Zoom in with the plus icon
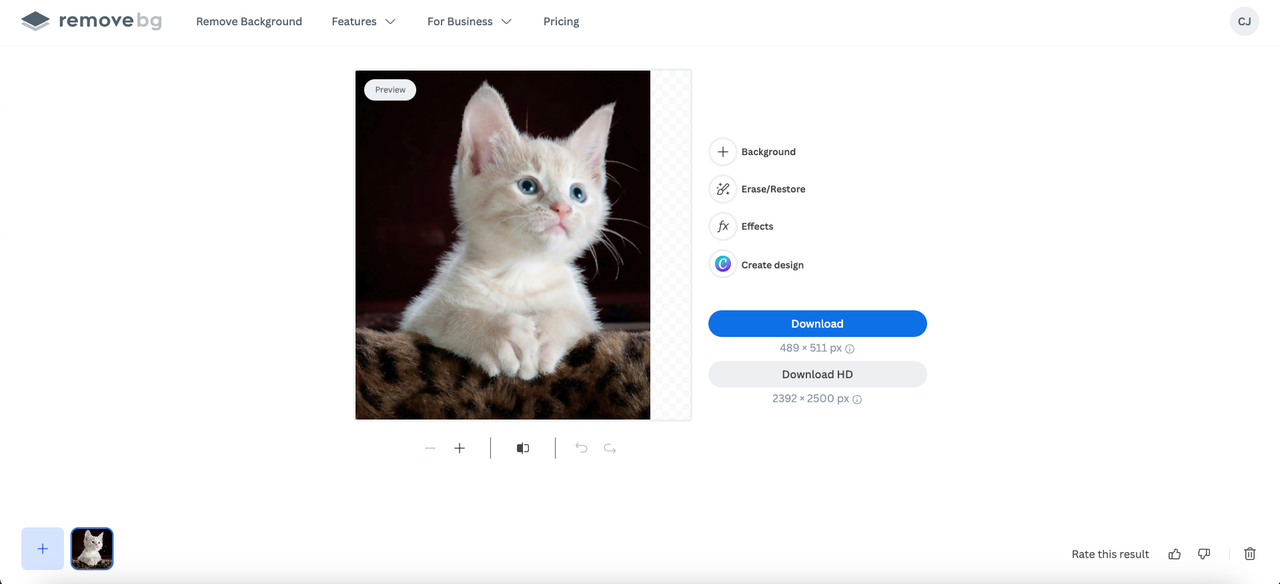 click(460, 448)
